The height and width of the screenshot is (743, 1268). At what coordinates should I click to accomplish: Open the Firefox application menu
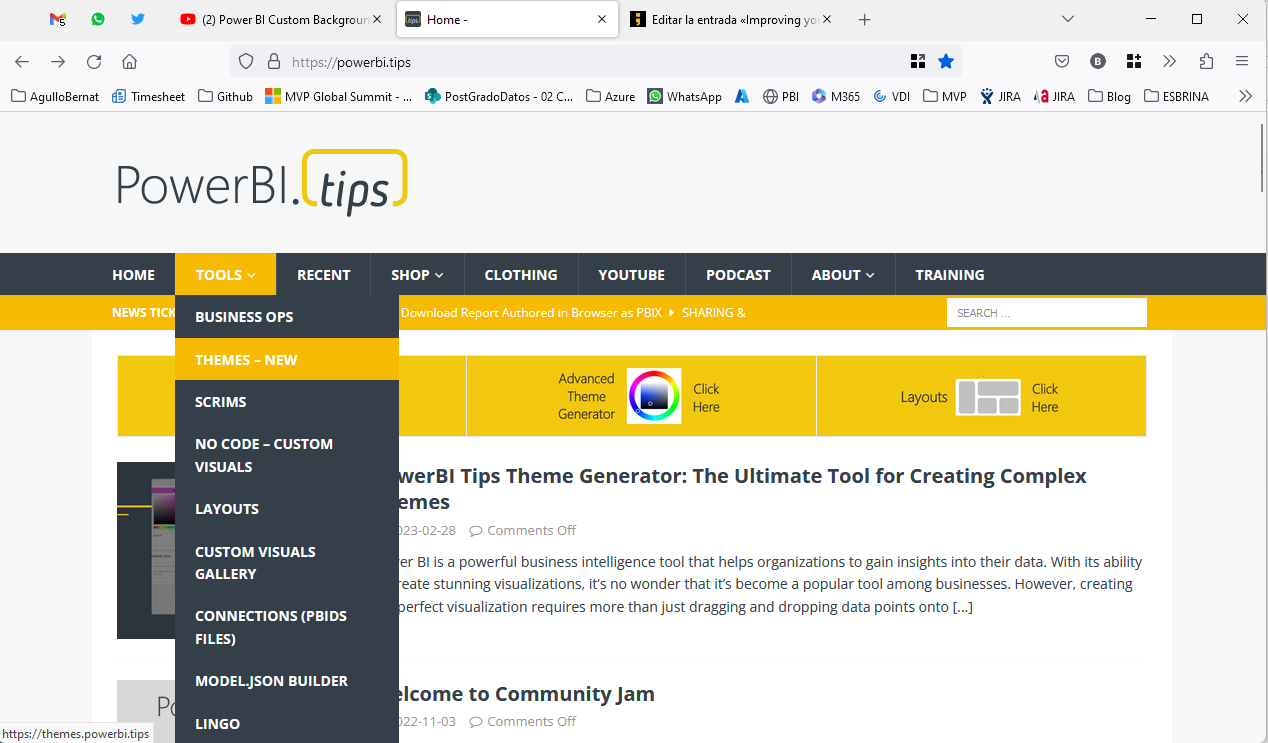[1242, 62]
